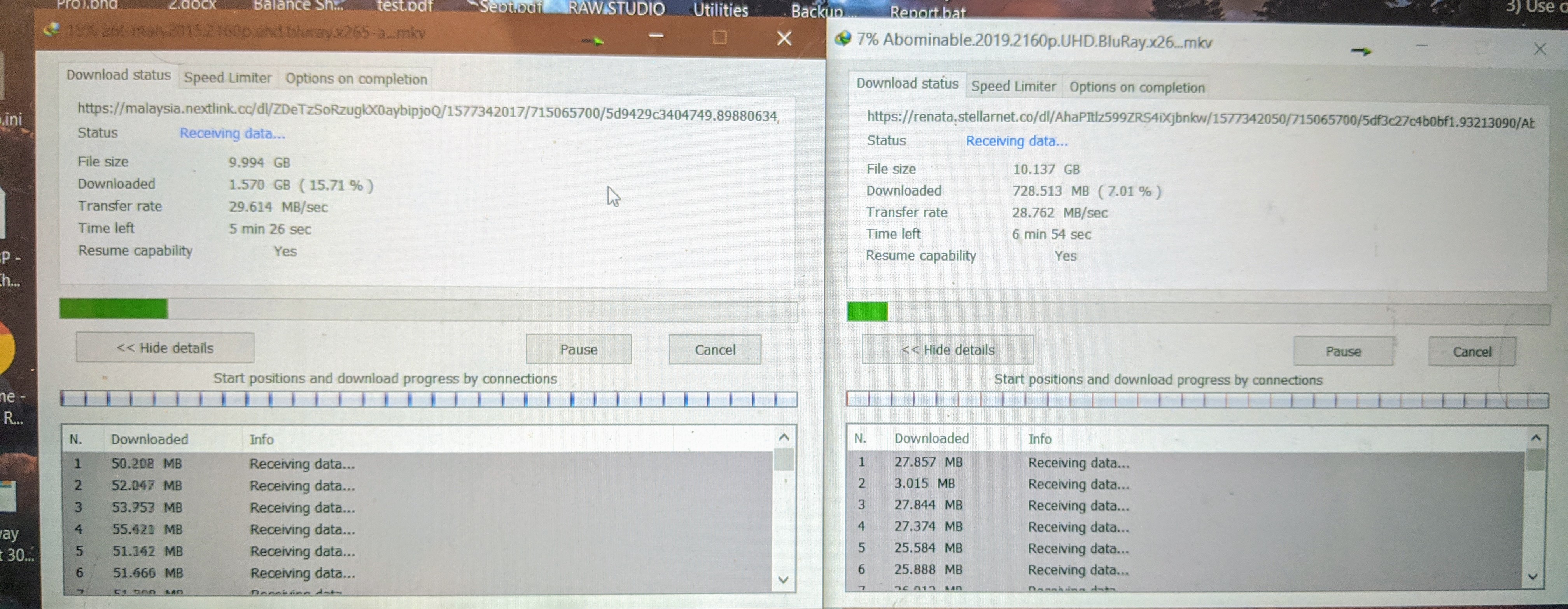Pause the ant-man download
The height and width of the screenshot is (609, 1568).
(x=578, y=350)
